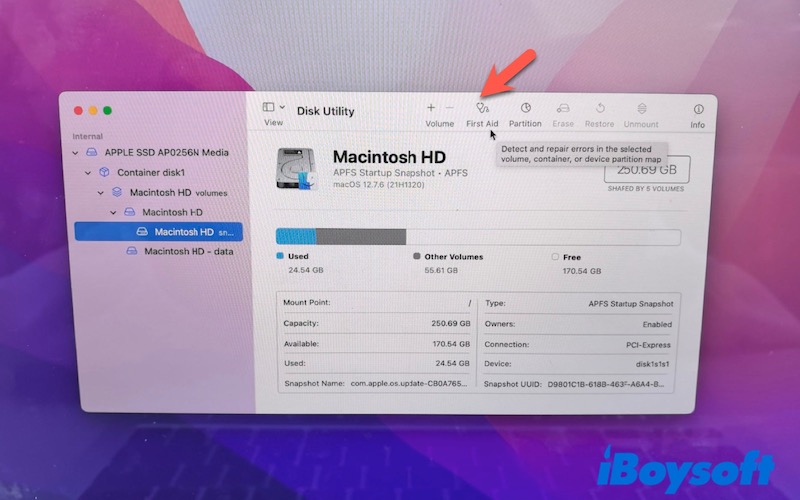Screen dimensions: 800x500
Task: Click the APPLE SSD drive icon
Action: [x=92, y=152]
